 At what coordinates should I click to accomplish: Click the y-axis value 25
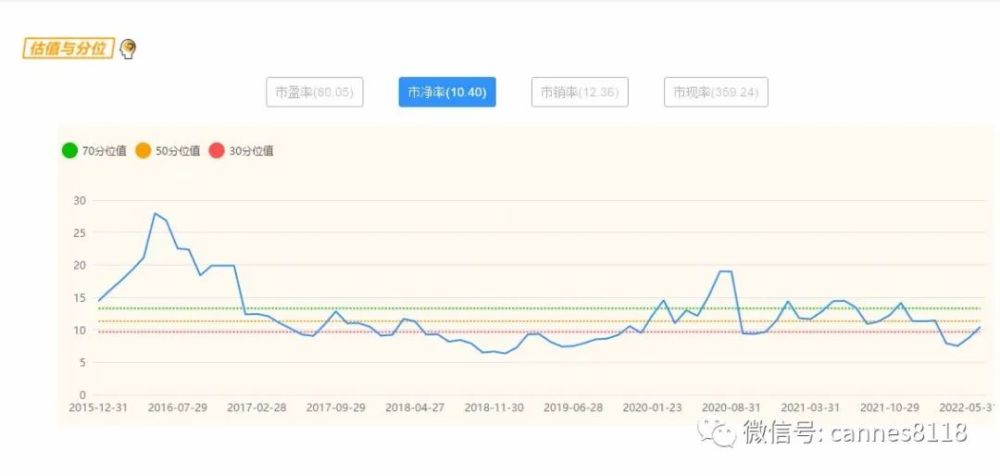point(80,233)
